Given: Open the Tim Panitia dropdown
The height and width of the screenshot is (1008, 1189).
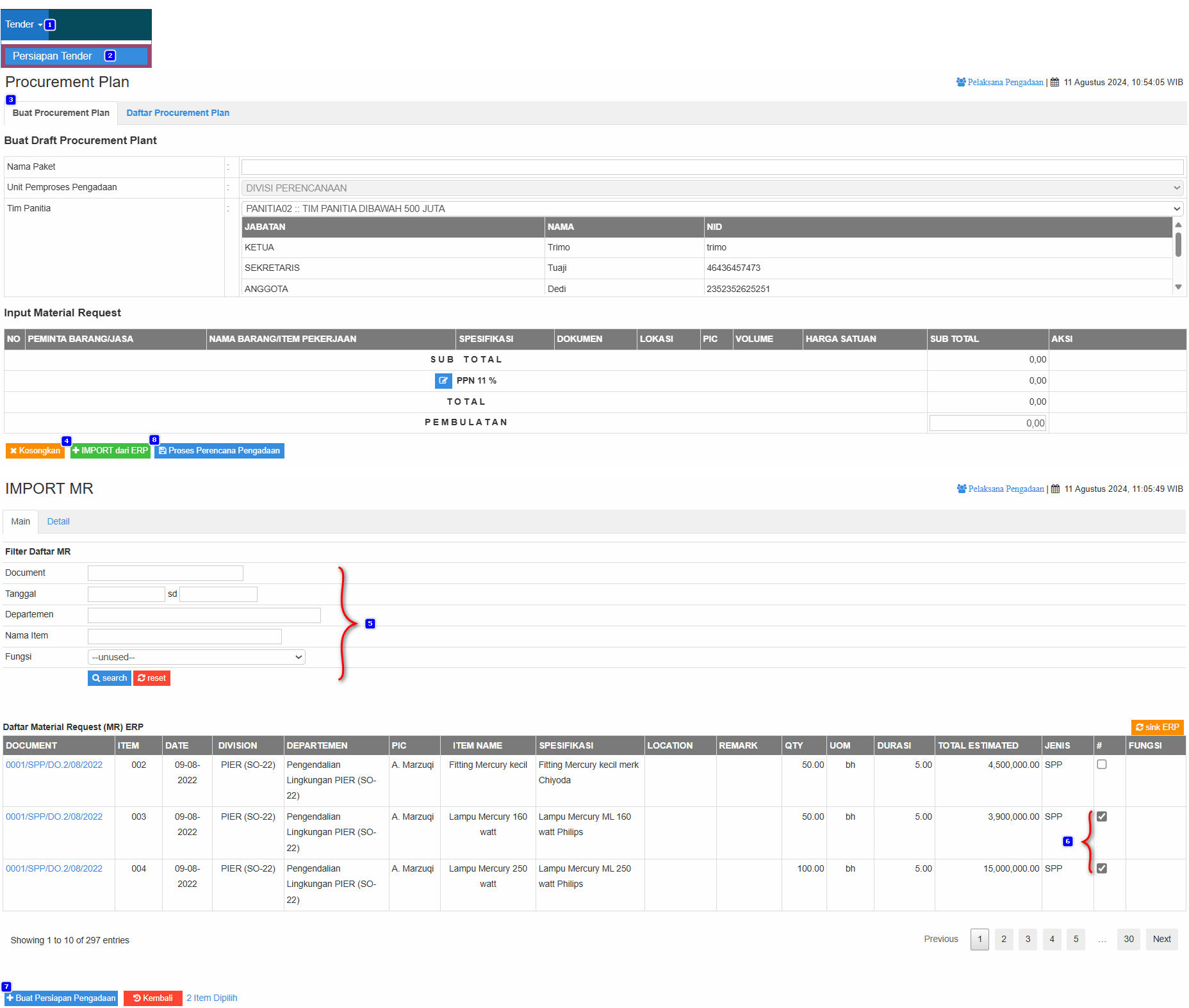Looking at the screenshot, I should tap(712, 209).
